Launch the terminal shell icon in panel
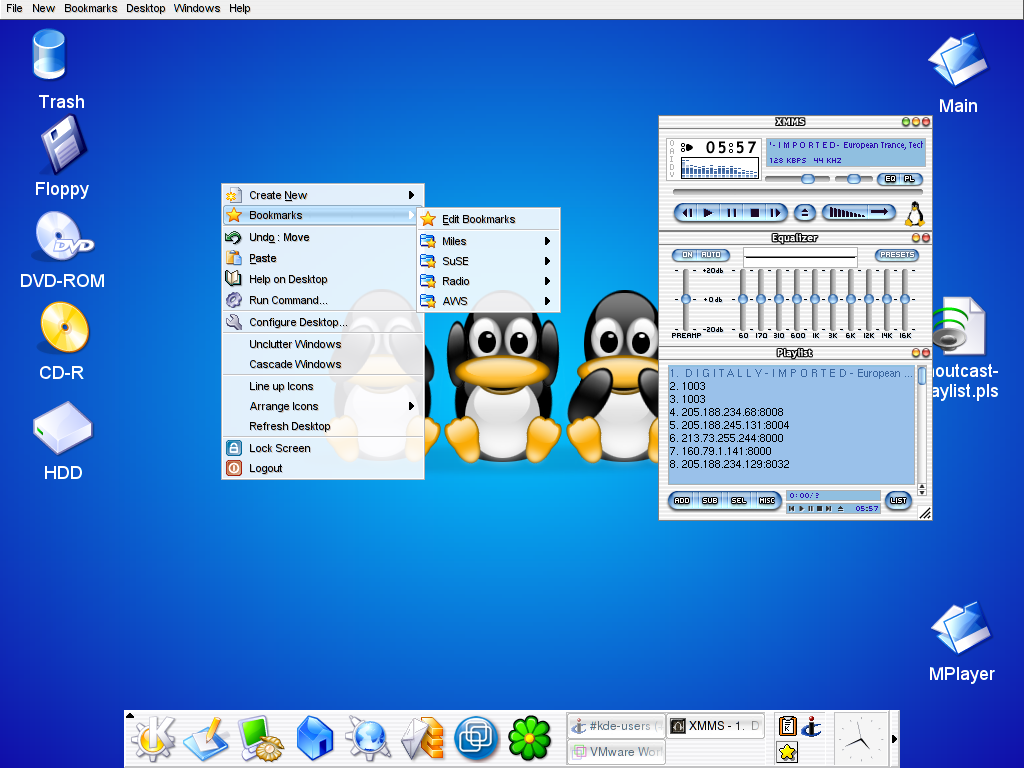This screenshot has width=1024, height=768. pyautogui.click(x=261, y=739)
